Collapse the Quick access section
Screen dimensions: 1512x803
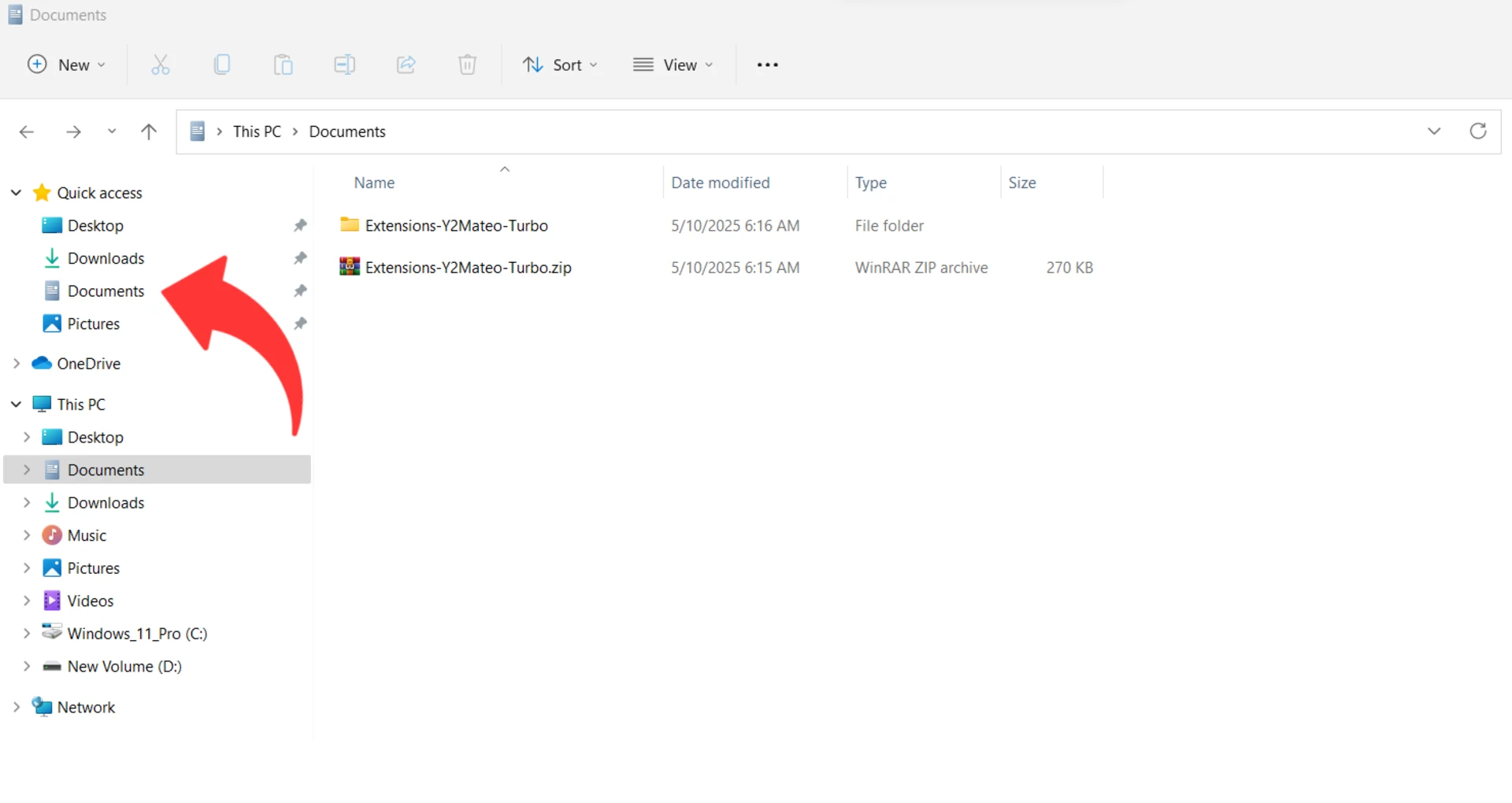click(17, 193)
